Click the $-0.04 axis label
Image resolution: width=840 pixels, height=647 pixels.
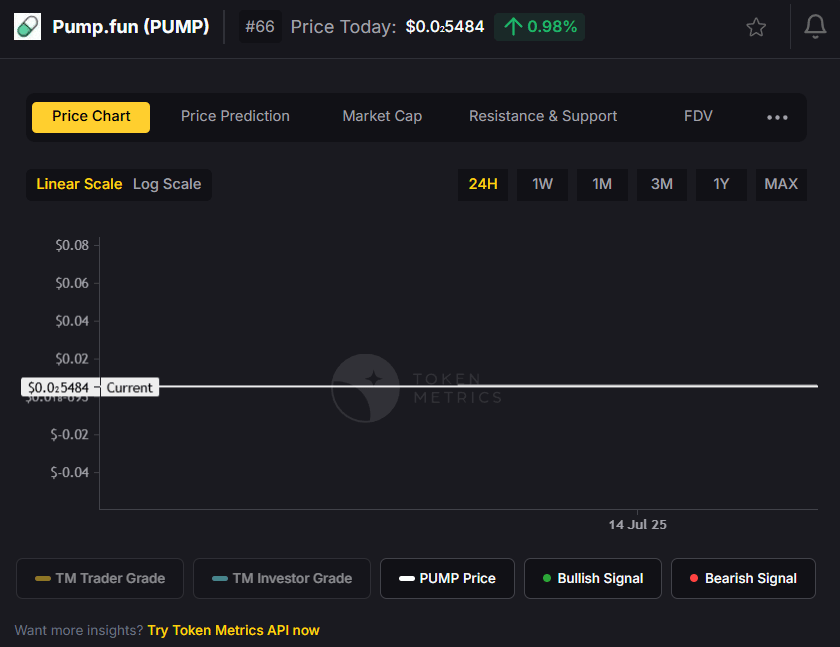pyautogui.click(x=70, y=472)
